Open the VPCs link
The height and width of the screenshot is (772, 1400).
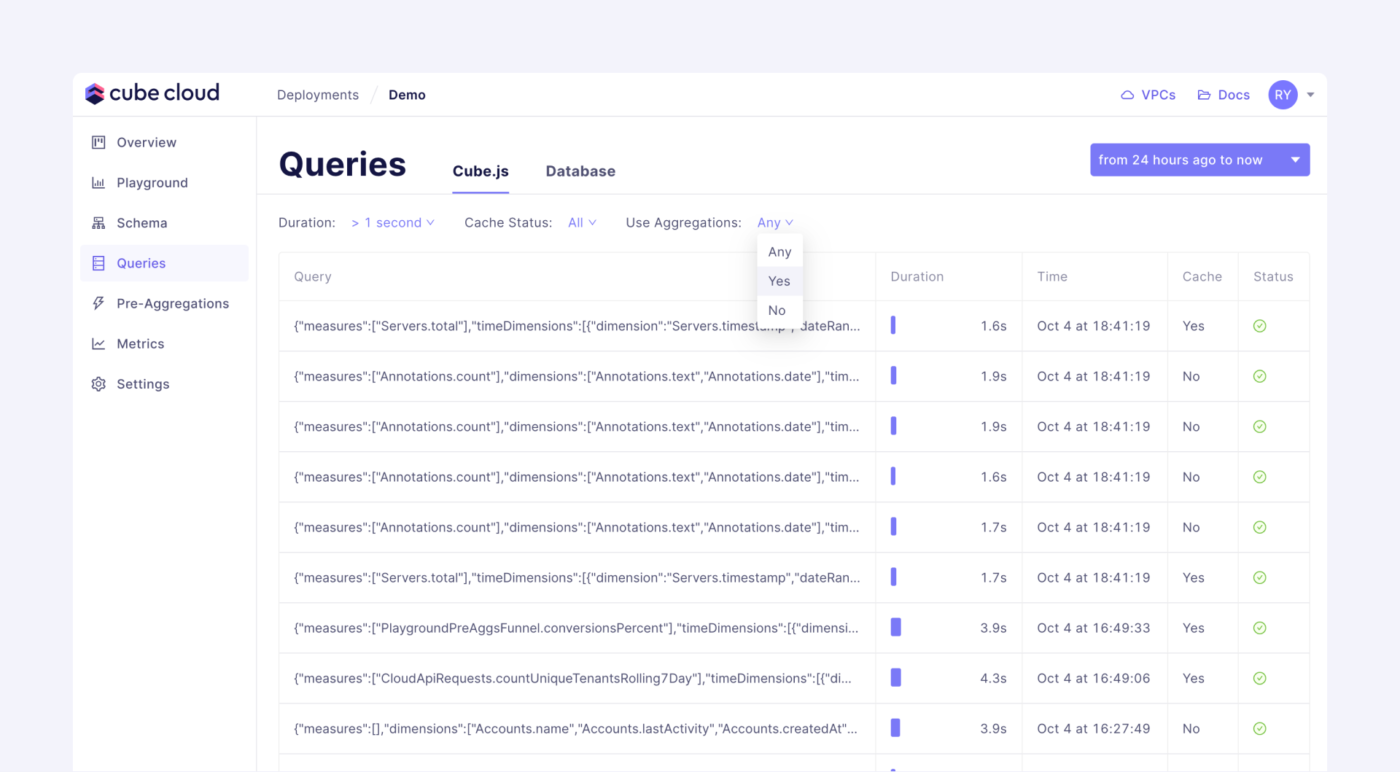point(1148,95)
